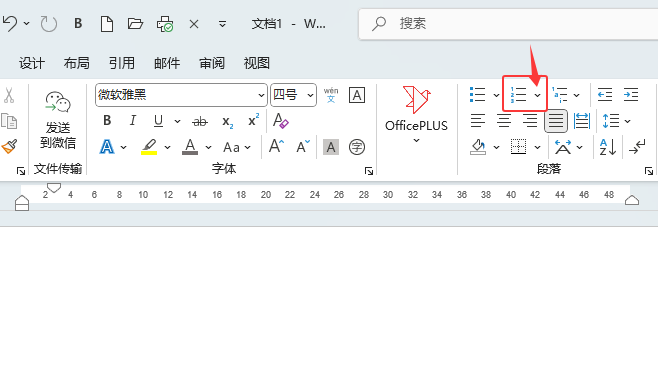The height and width of the screenshot is (368, 658).
Task: Click the Bold icon in quick access toolbar
Action: pyautogui.click(x=78, y=23)
